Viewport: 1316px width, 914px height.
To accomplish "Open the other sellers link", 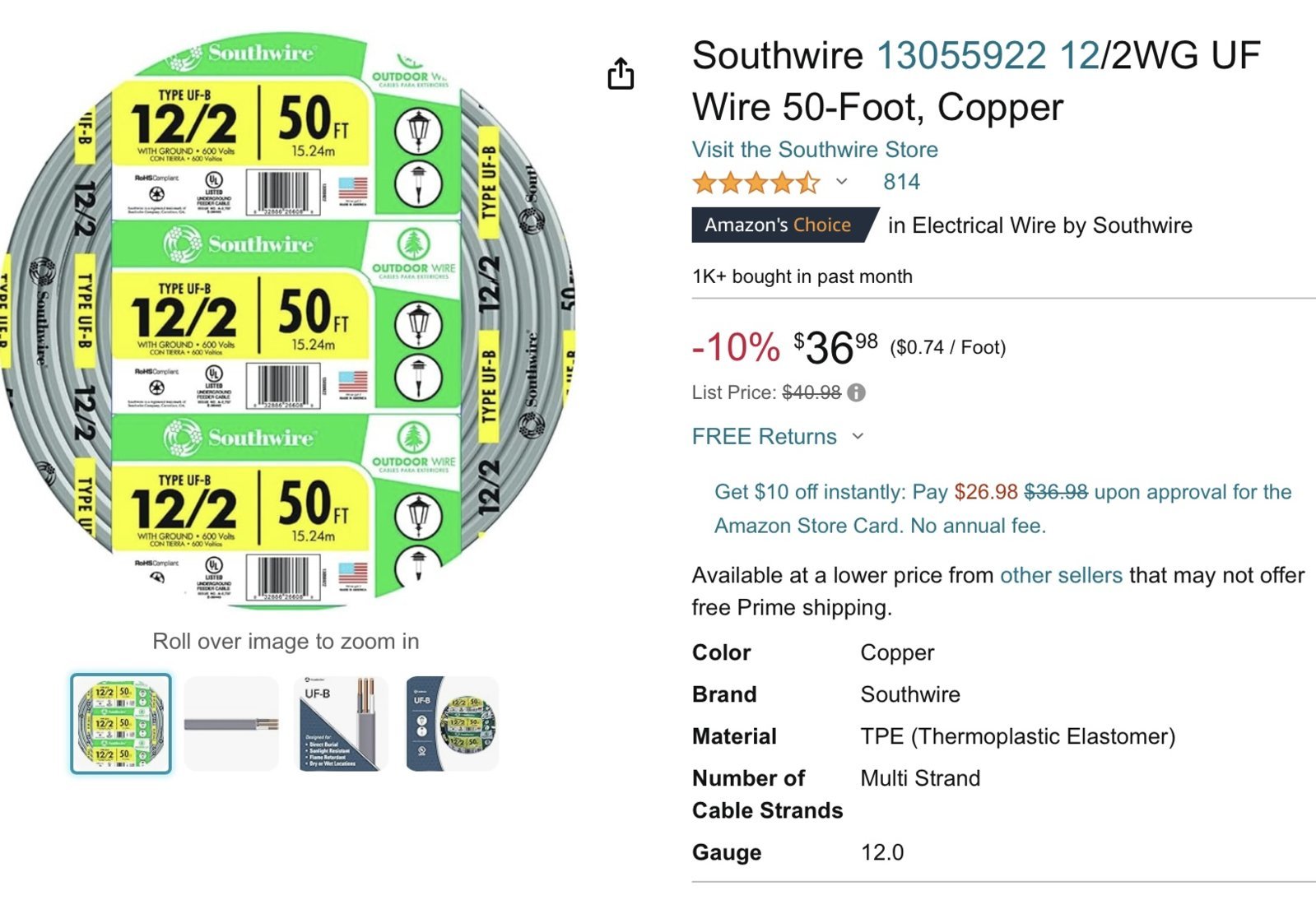I will tap(1061, 575).
